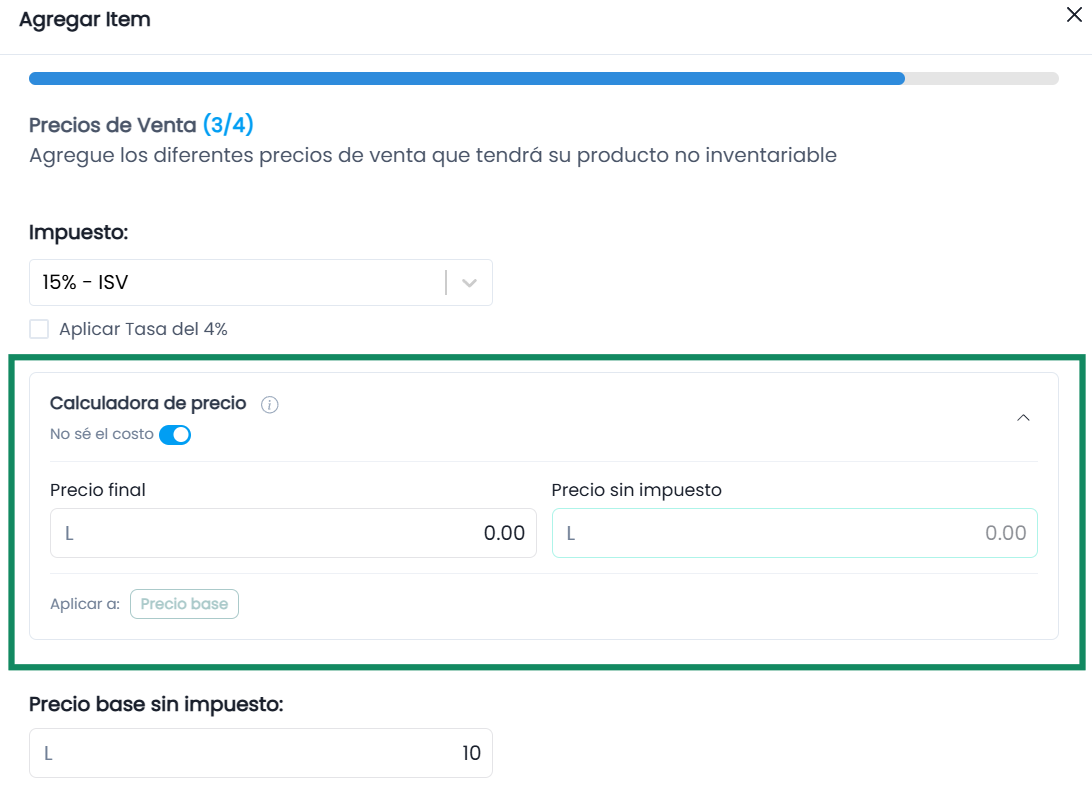Apply calculation to Precio base
1092x791 pixels.
coord(184,604)
